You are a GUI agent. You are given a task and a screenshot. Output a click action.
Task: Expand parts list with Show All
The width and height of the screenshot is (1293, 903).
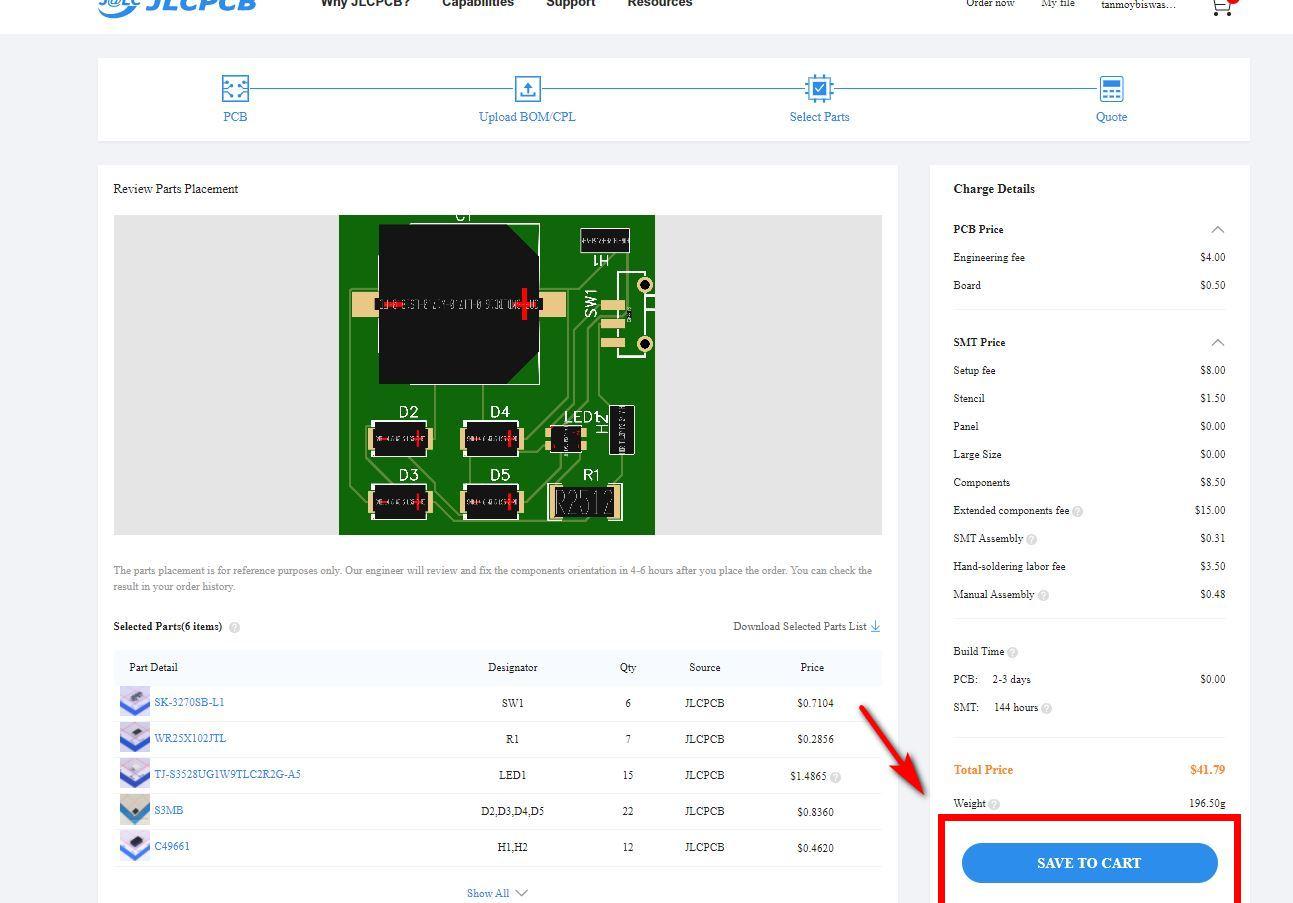point(497,893)
